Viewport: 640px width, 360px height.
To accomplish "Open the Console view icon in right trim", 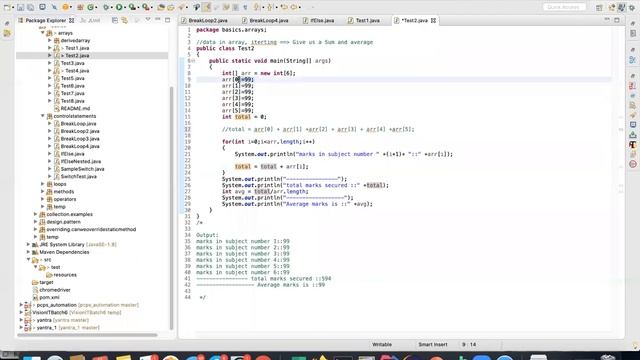I will tap(633, 124).
